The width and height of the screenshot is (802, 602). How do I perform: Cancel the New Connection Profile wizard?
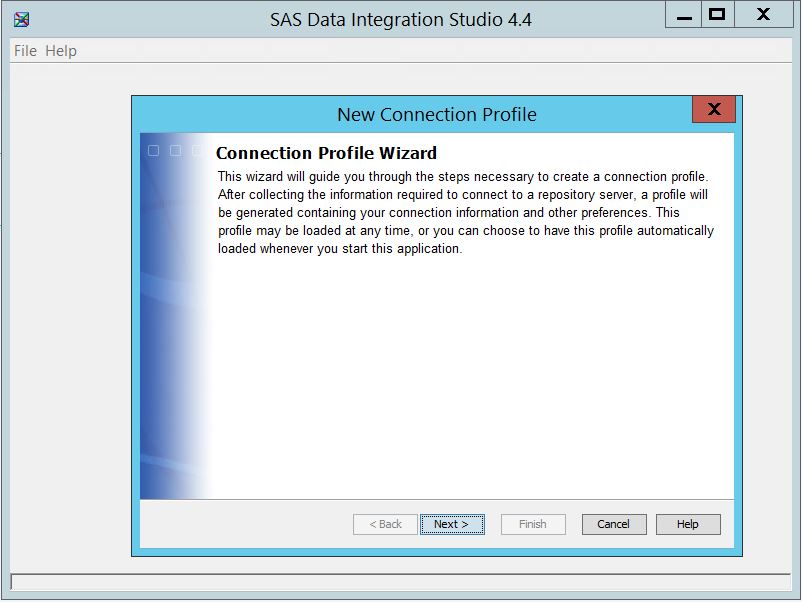614,524
